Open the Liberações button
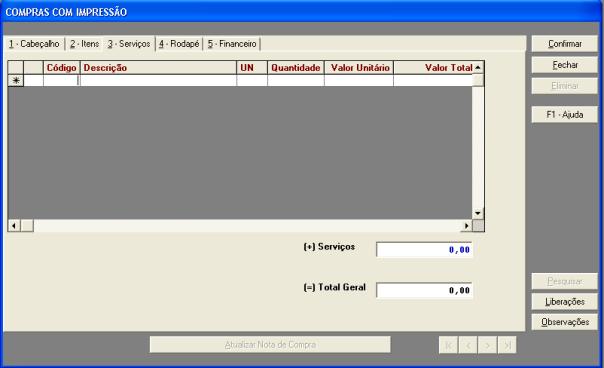Screen dimensions: 604x368 tap(565, 302)
